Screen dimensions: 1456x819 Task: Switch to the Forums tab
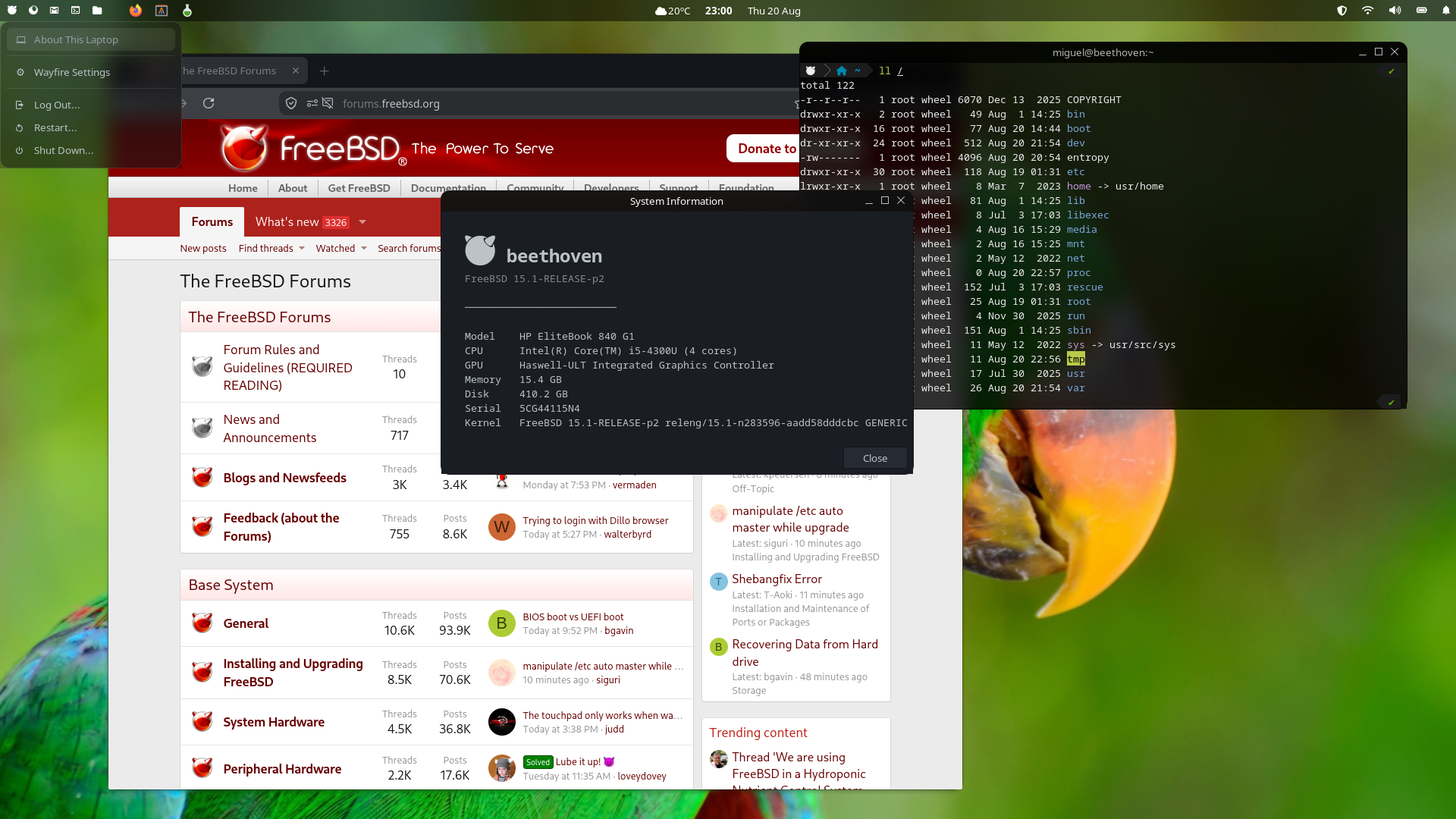pyautogui.click(x=212, y=221)
